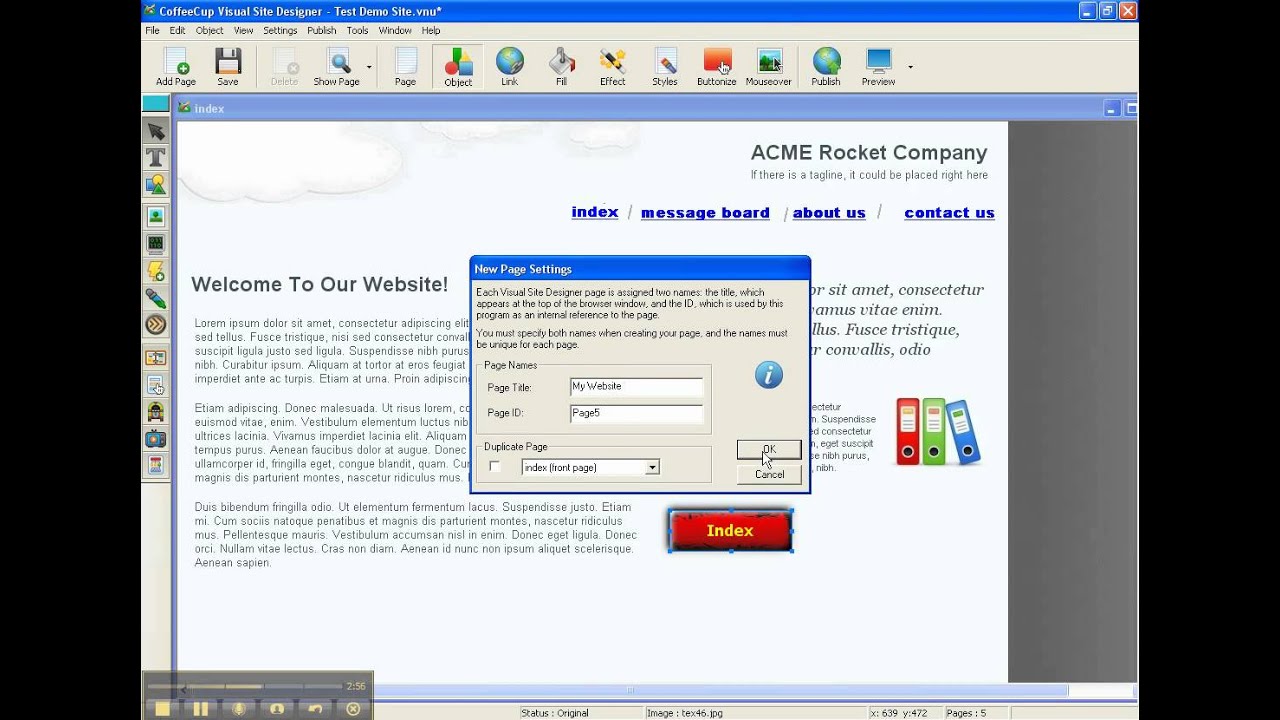Open the Tools menu

point(357,30)
